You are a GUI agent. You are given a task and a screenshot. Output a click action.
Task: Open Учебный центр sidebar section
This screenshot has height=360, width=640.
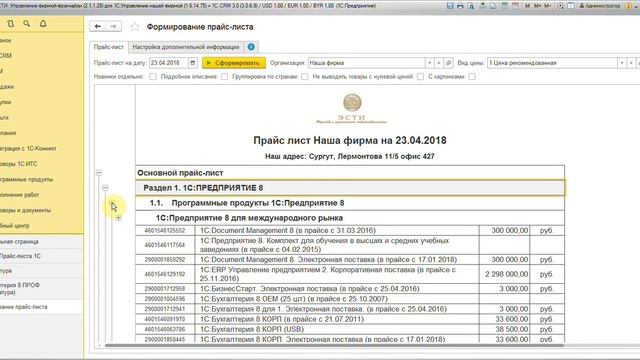click(15, 226)
